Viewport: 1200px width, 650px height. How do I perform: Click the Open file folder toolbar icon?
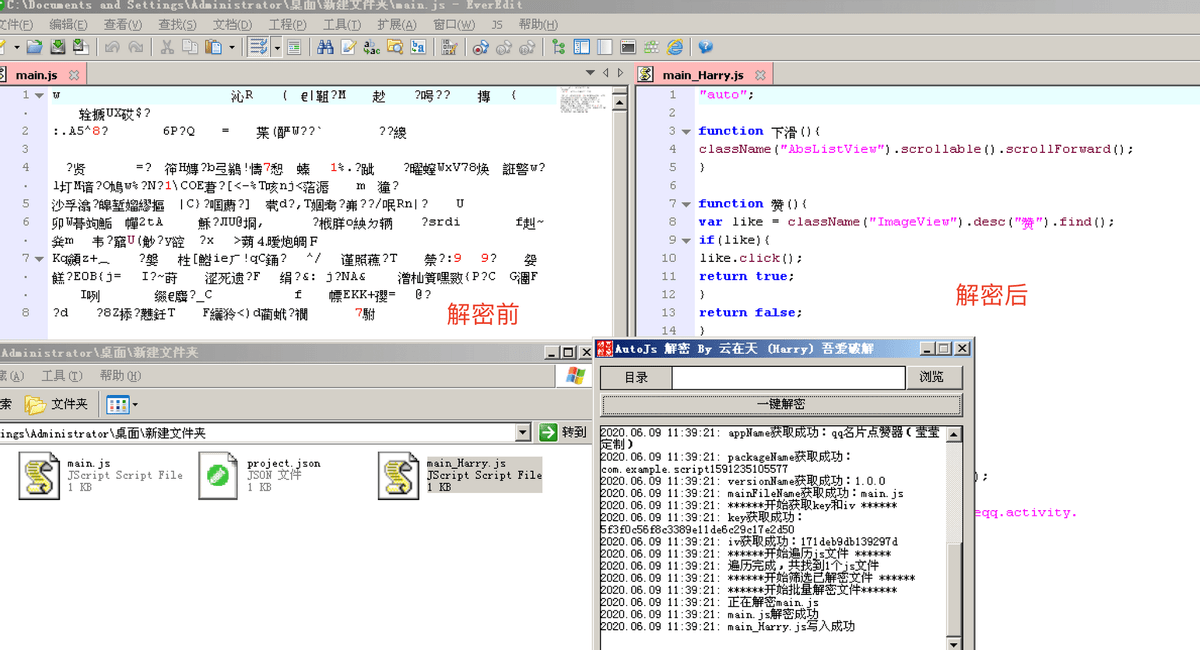click(x=34, y=47)
